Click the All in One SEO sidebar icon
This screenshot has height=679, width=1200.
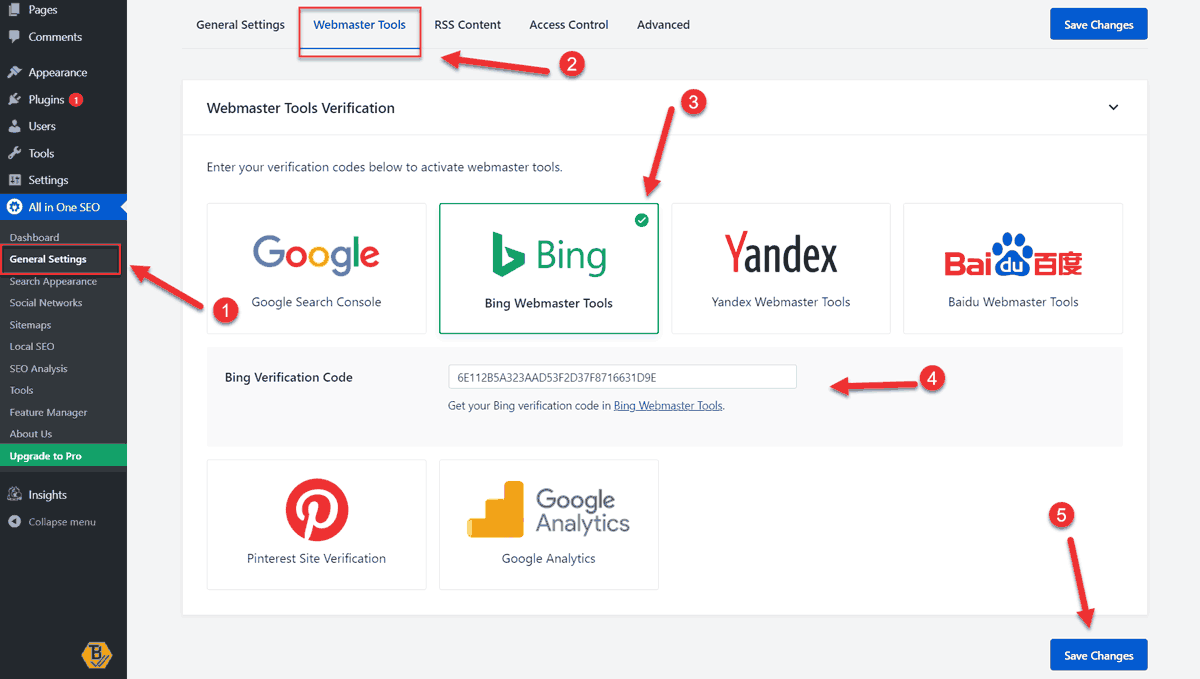tap(14, 207)
